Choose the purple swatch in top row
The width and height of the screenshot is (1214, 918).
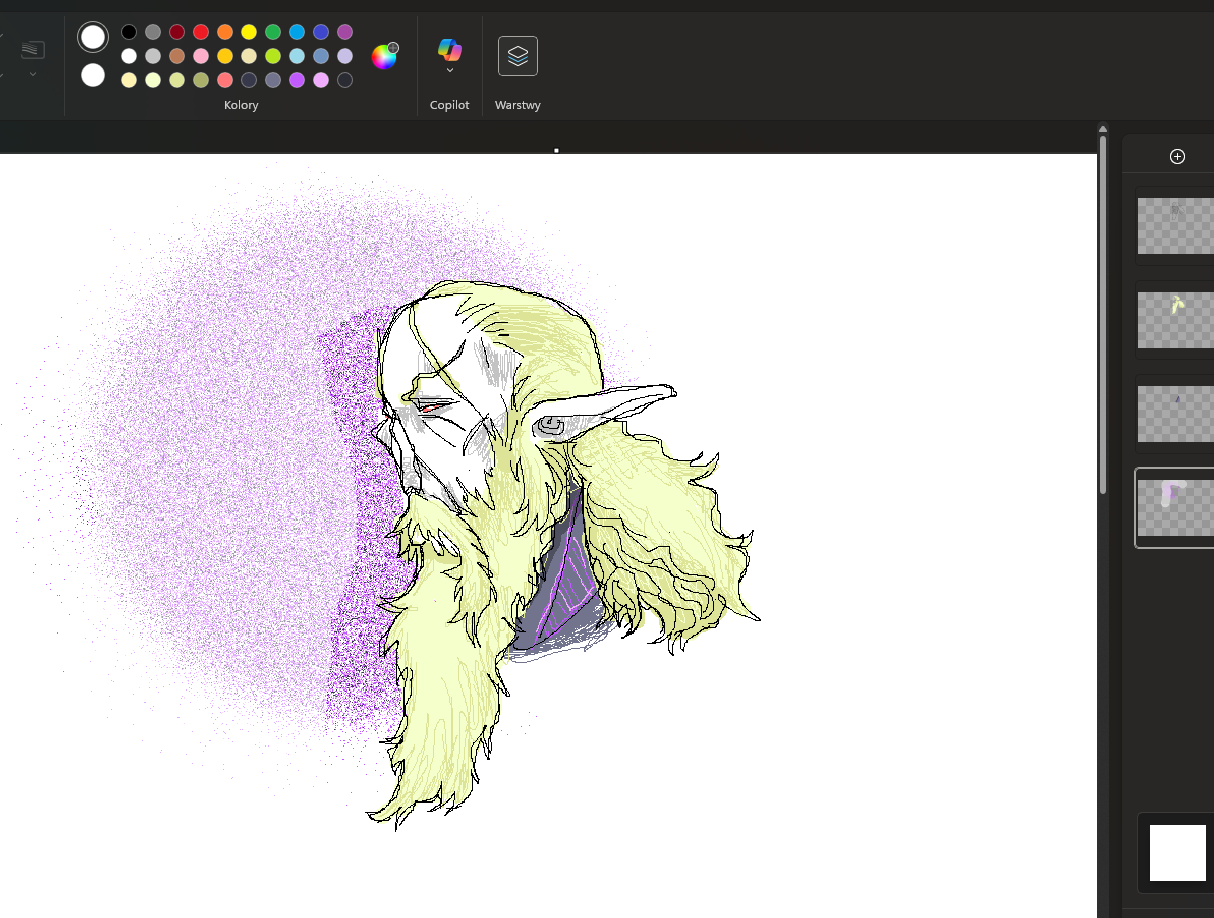[345, 32]
